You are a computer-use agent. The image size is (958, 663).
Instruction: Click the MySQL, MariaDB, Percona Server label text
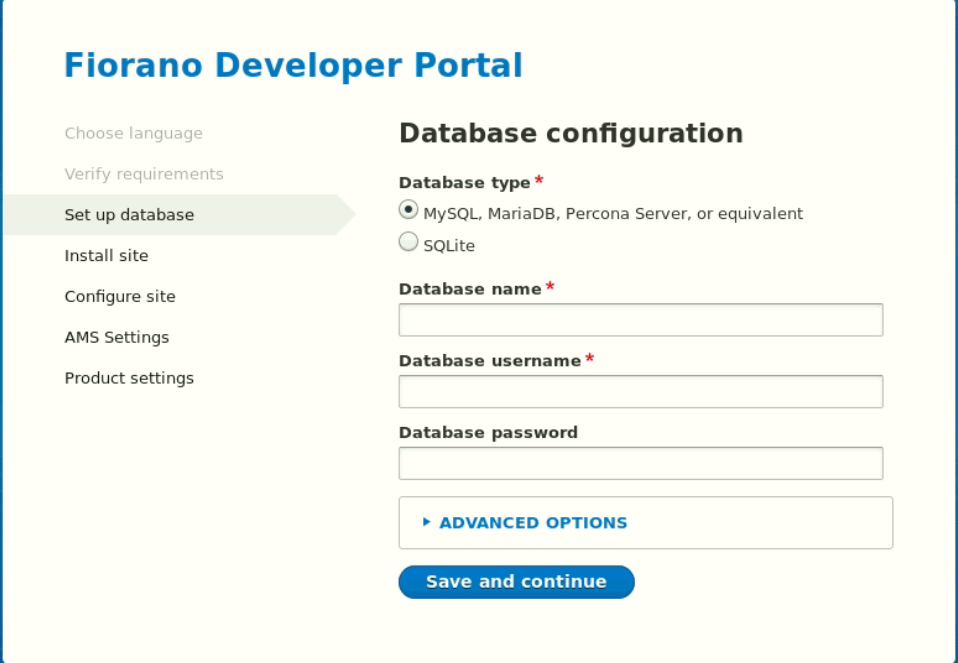[x=613, y=214]
